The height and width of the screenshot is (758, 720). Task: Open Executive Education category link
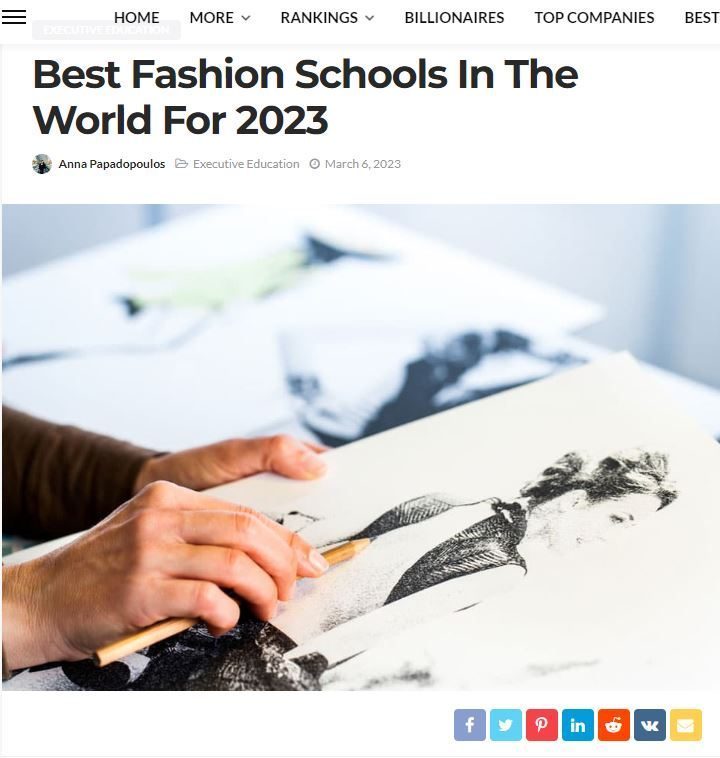tap(246, 164)
